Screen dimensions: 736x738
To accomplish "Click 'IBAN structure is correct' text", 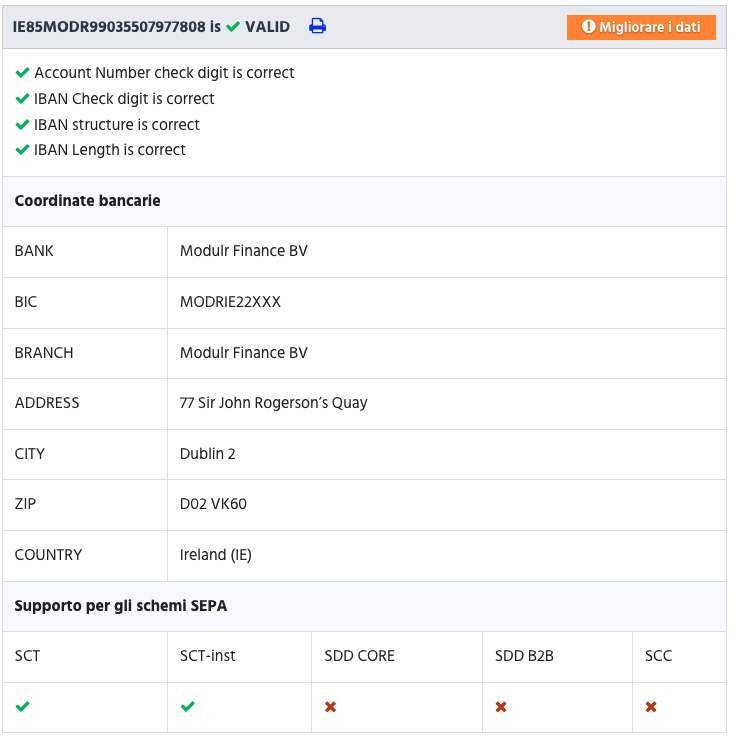I will [x=117, y=125].
